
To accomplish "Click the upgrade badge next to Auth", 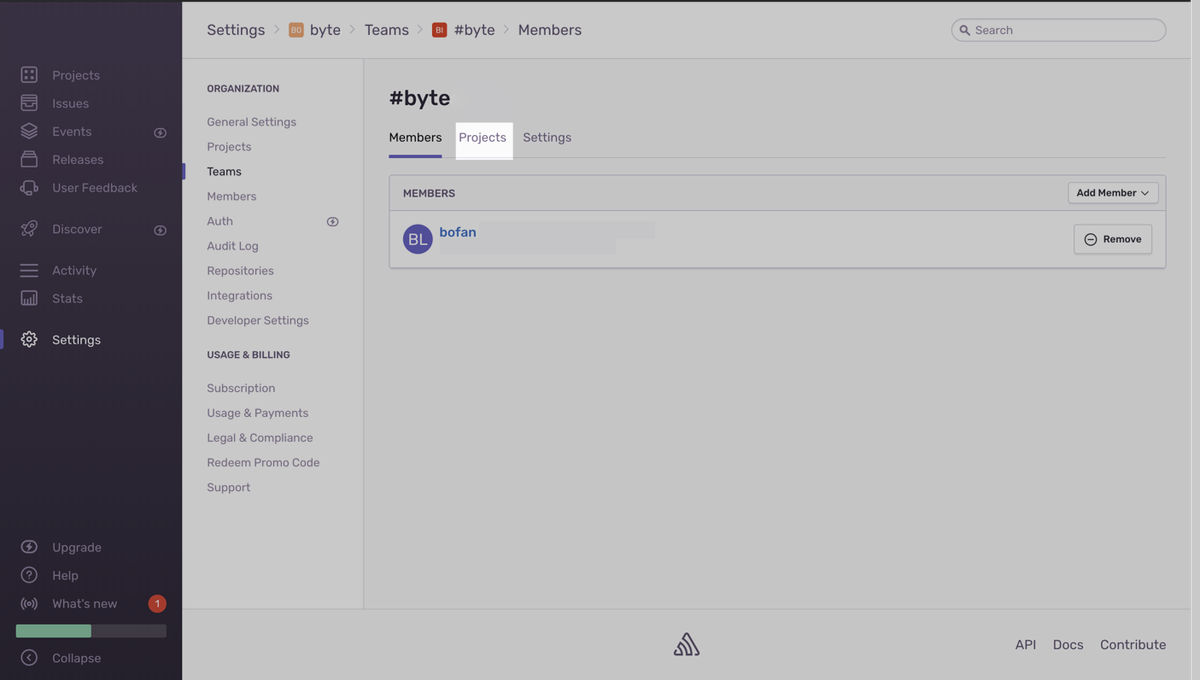I will [333, 221].
